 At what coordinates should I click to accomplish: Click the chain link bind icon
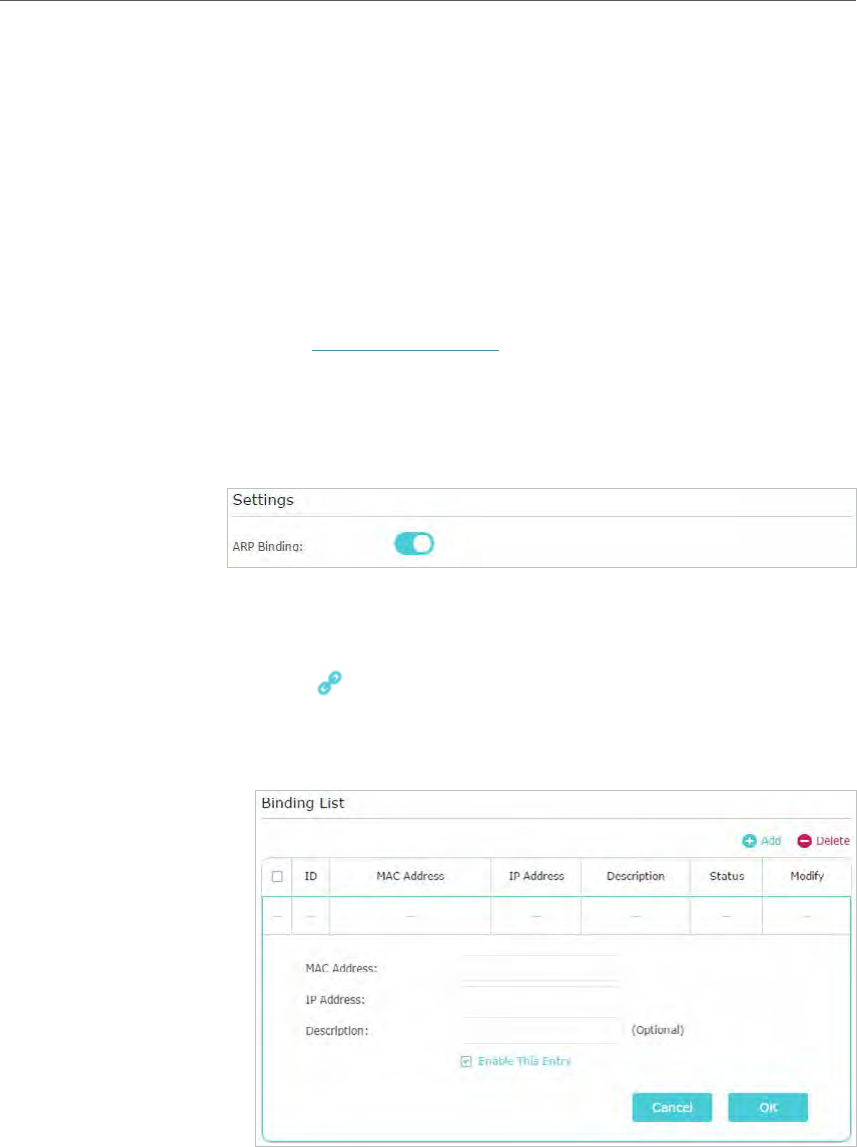point(328,685)
